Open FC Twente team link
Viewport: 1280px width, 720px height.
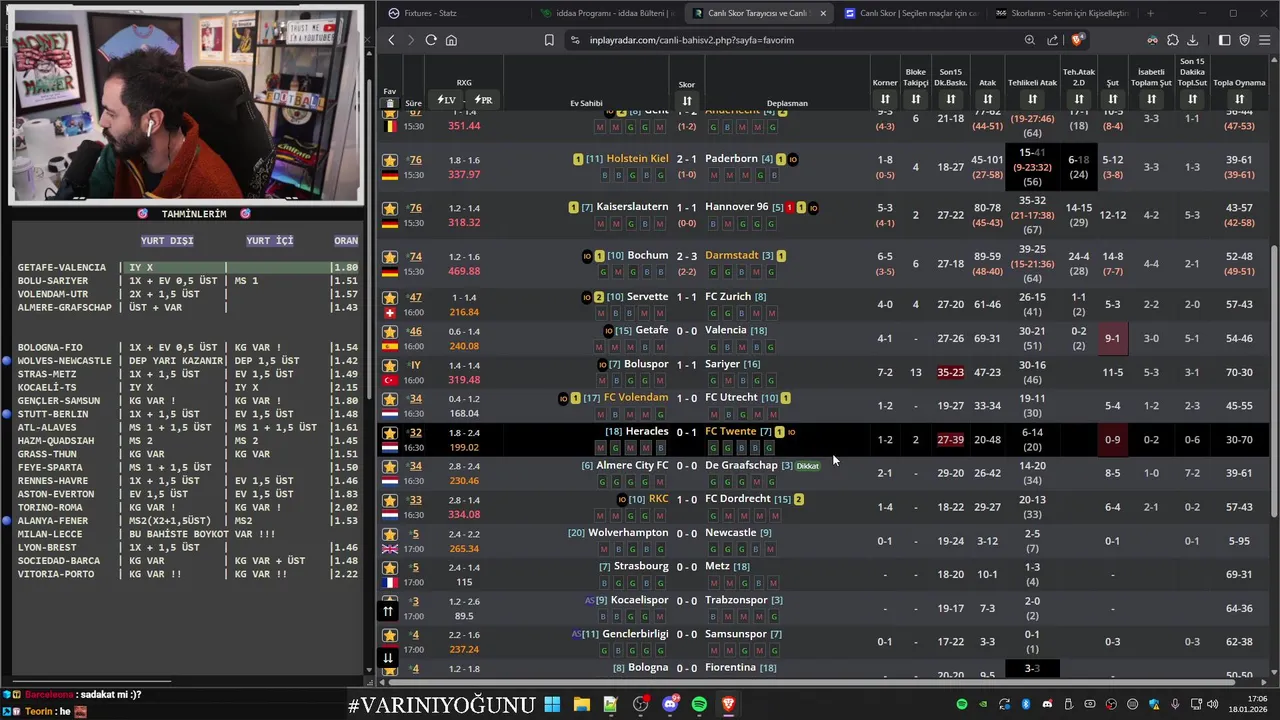730,431
